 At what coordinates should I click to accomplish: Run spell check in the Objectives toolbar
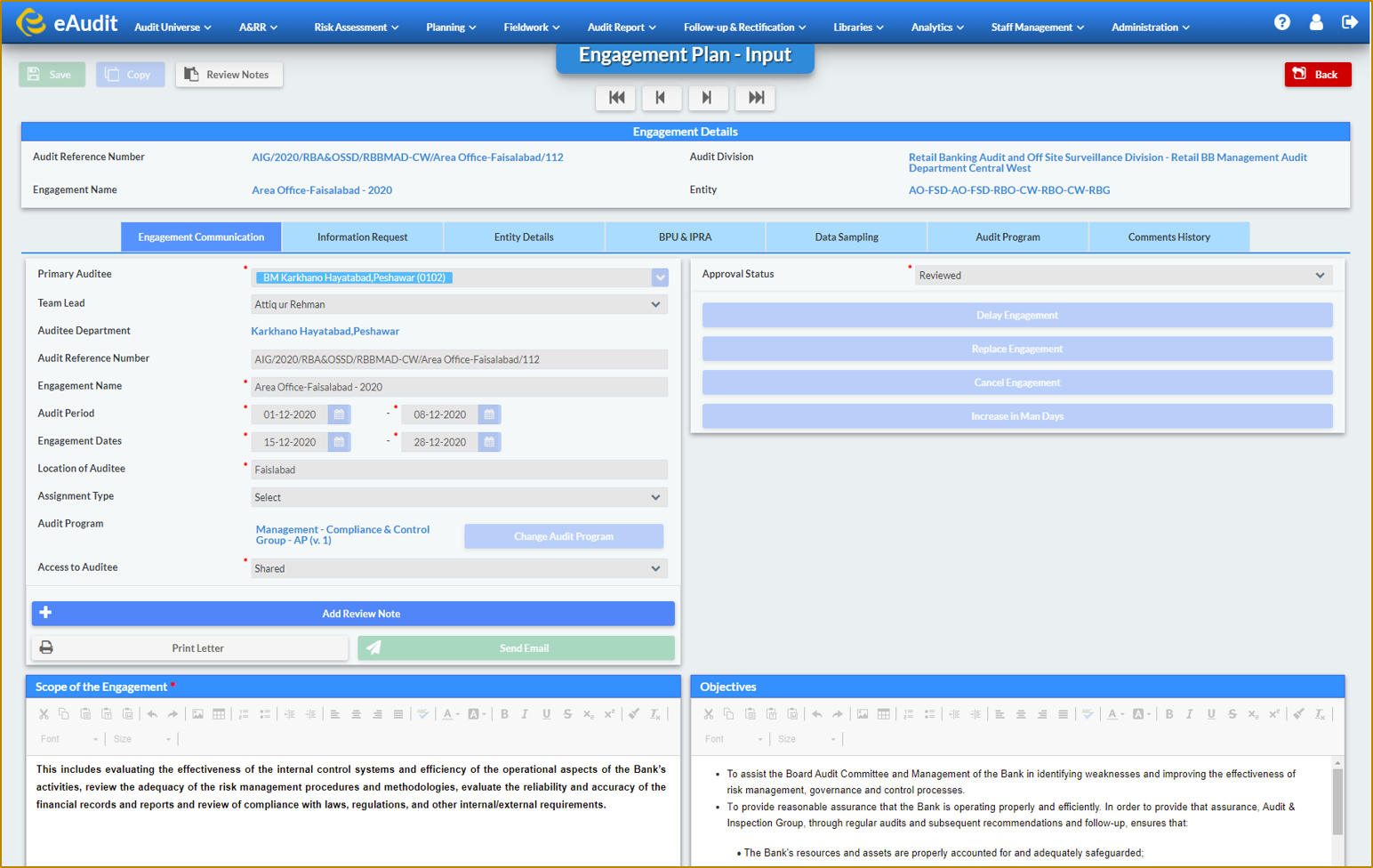tap(1088, 713)
